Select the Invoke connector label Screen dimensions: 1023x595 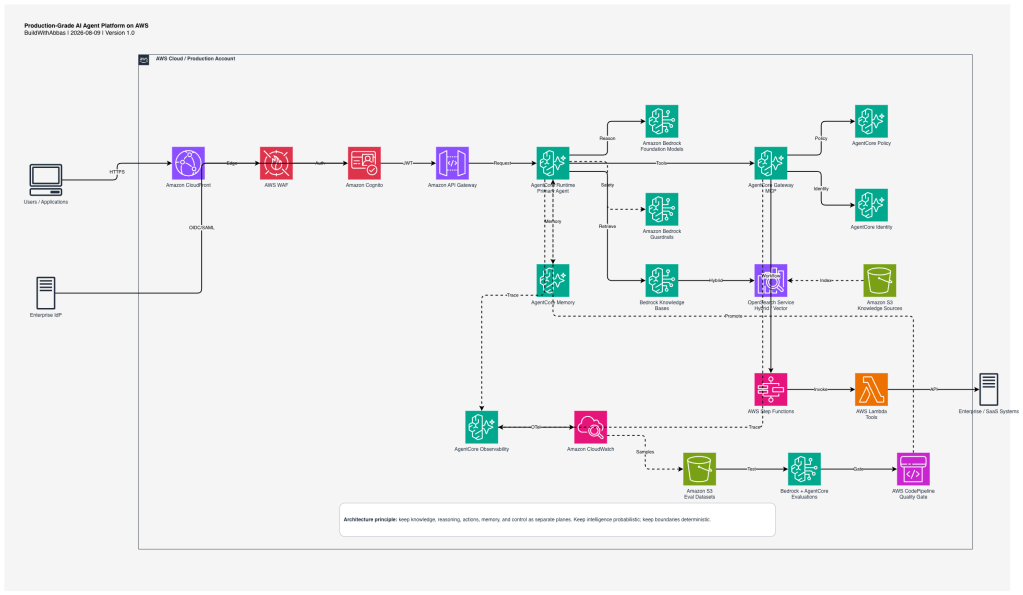821,389
